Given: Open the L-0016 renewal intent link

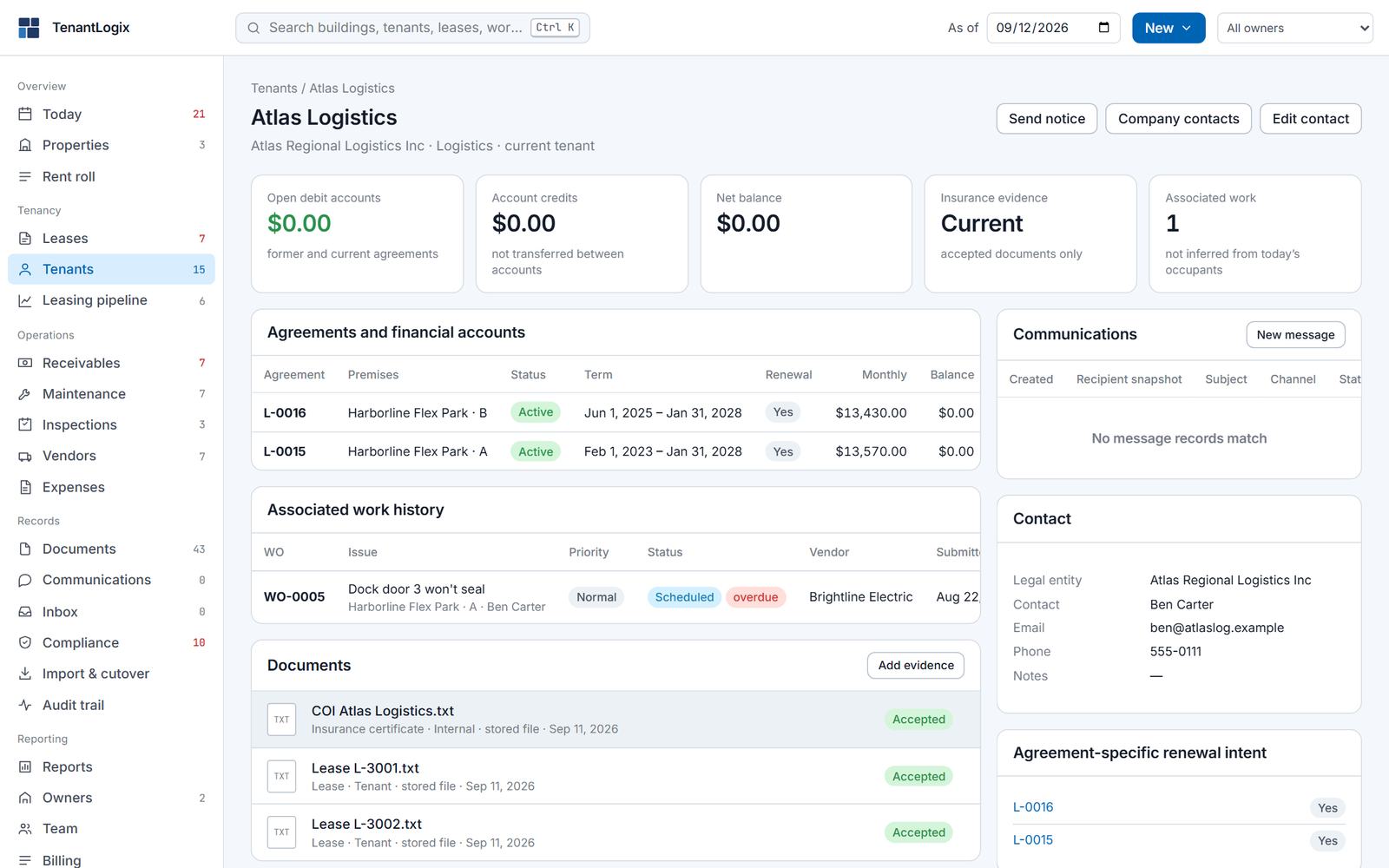Looking at the screenshot, I should point(1033,807).
